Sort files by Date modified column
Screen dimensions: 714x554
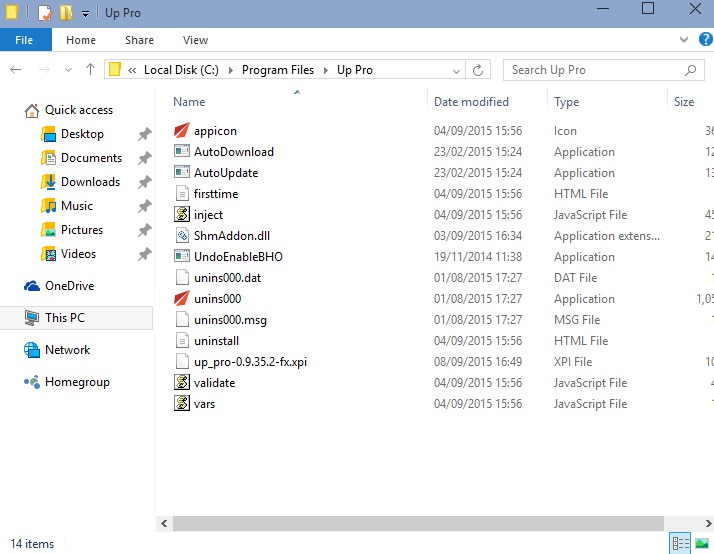pos(471,102)
